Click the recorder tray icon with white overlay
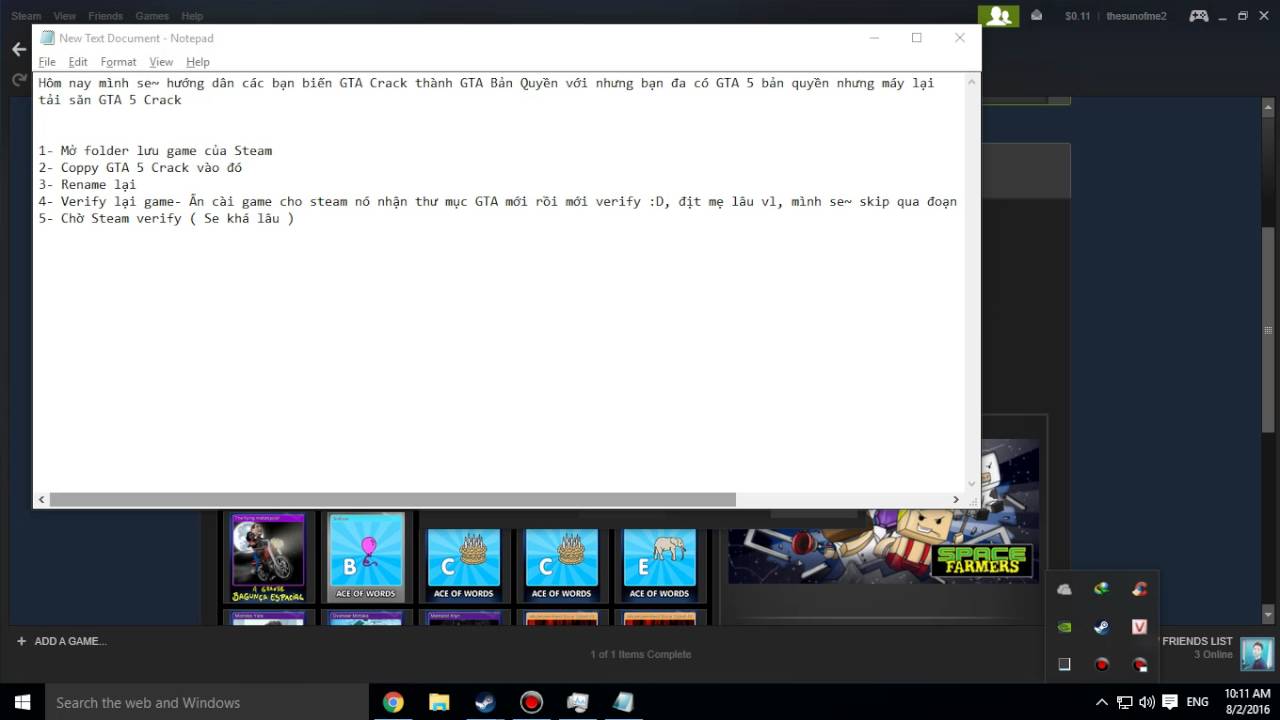Image resolution: width=1280 pixels, height=720 pixels. point(1139,664)
